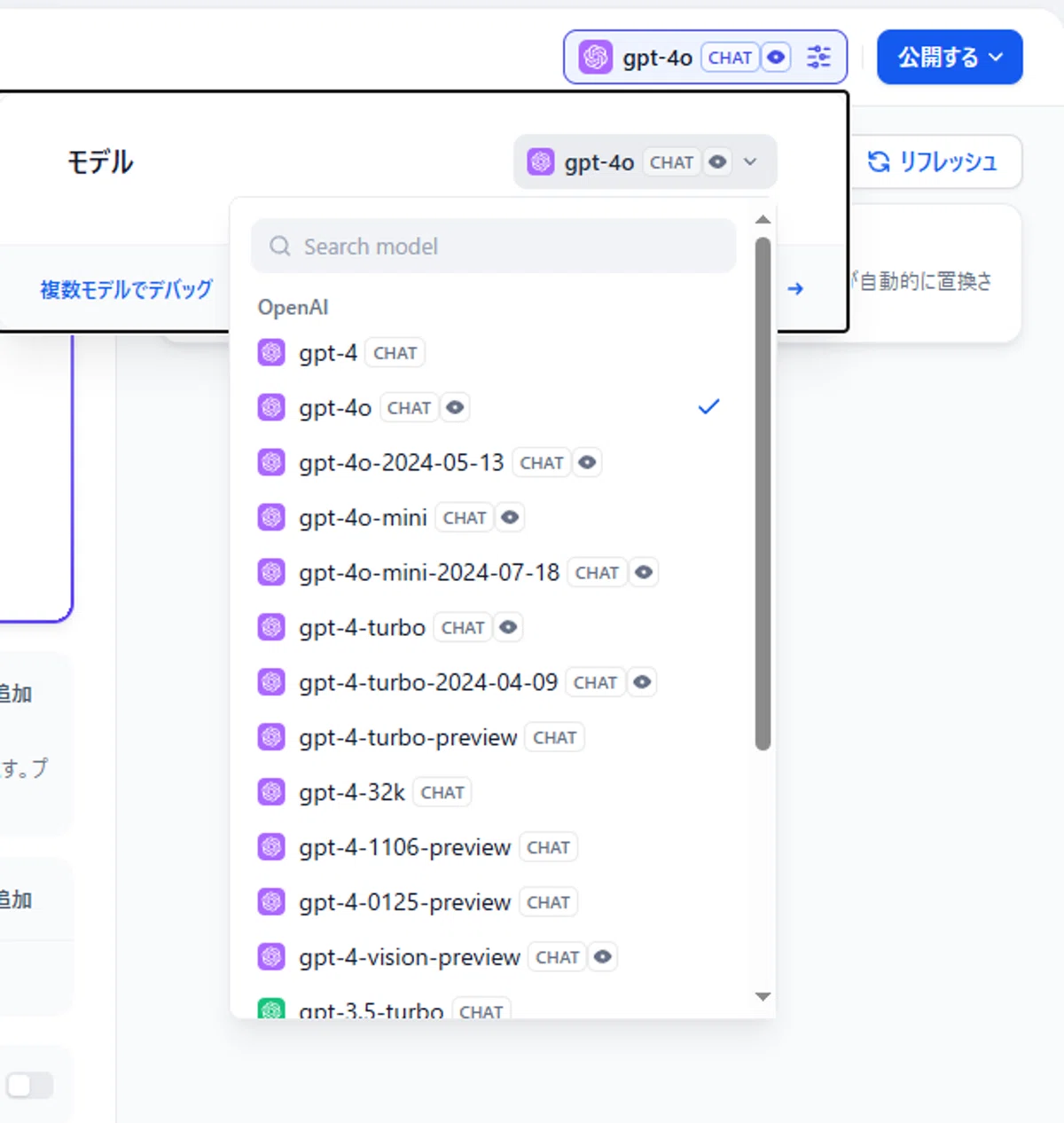
Task: Click vision eye badge on gpt-4-turbo
Action: coord(508,627)
